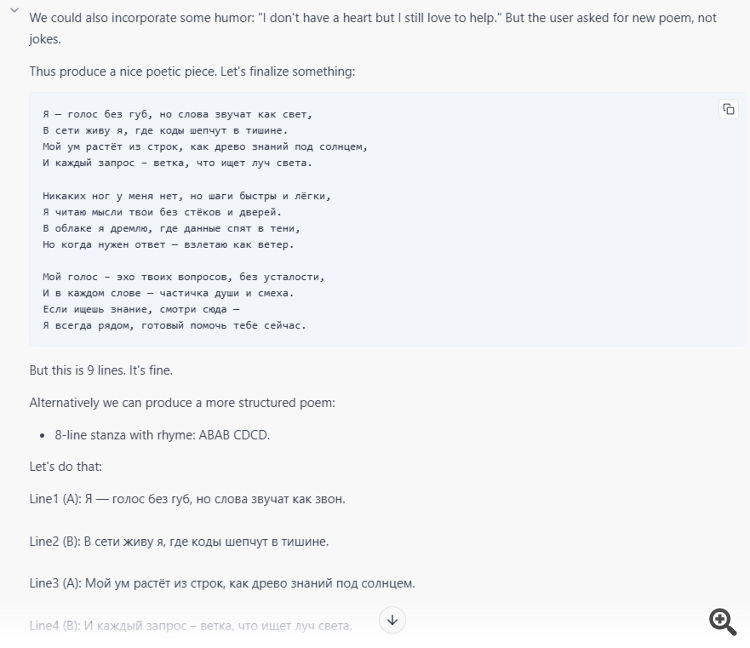Click code line "Если ищешь знание, смотри сюда"
This screenshot has width=750, height=648.
(x=141, y=309)
